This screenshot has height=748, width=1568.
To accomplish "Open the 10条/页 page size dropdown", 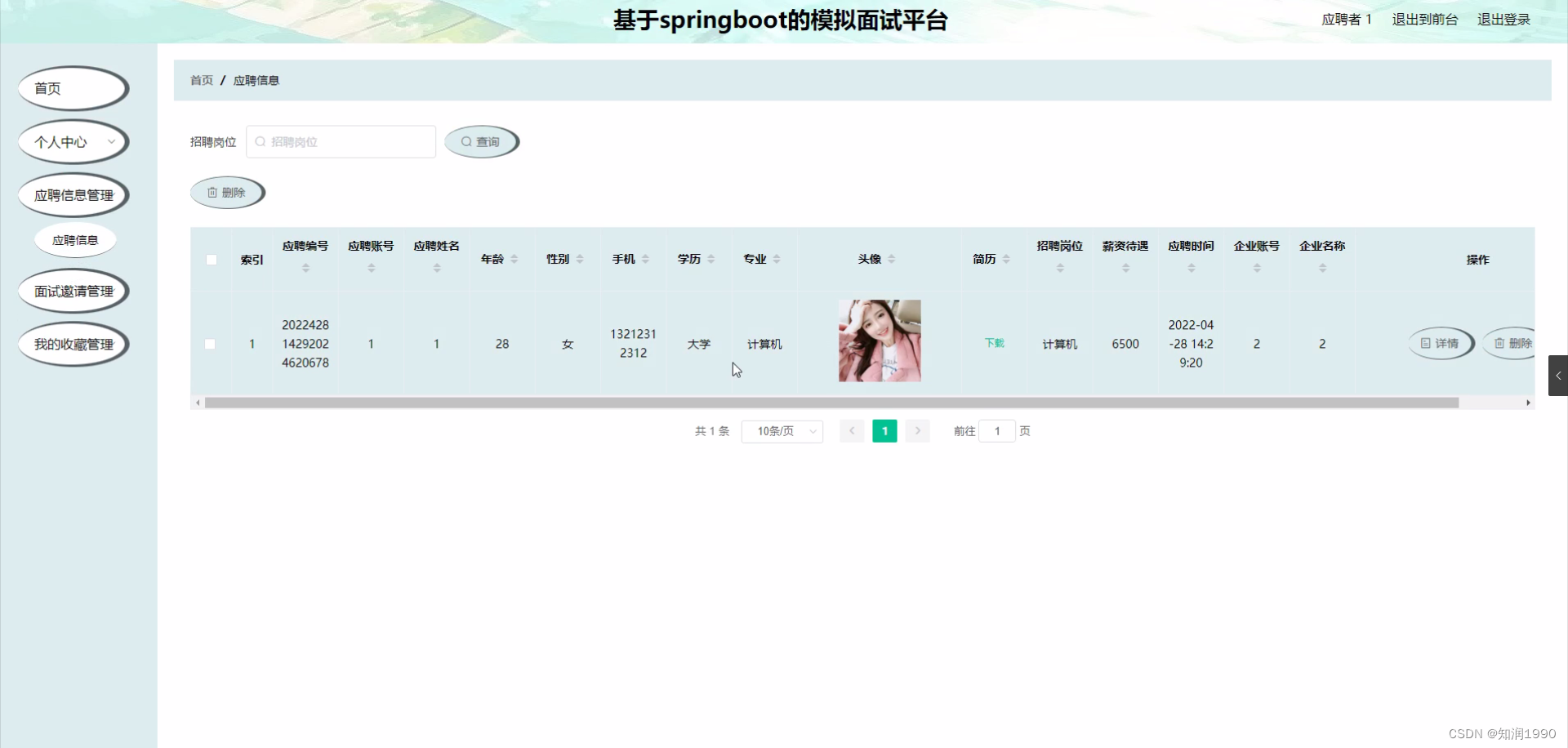I will (x=781, y=431).
